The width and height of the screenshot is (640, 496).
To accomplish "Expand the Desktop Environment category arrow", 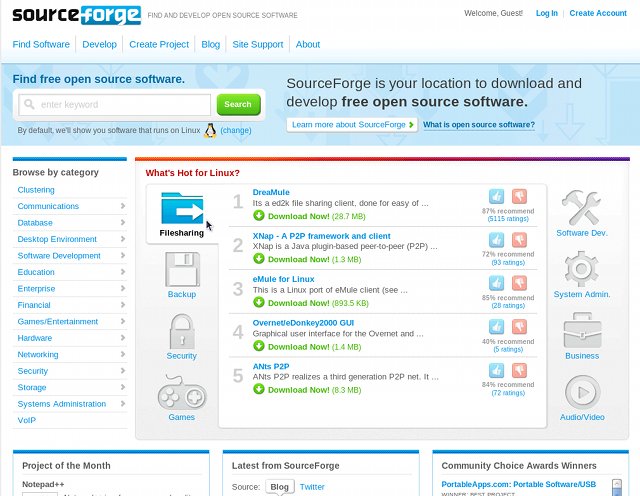I will 123,239.
